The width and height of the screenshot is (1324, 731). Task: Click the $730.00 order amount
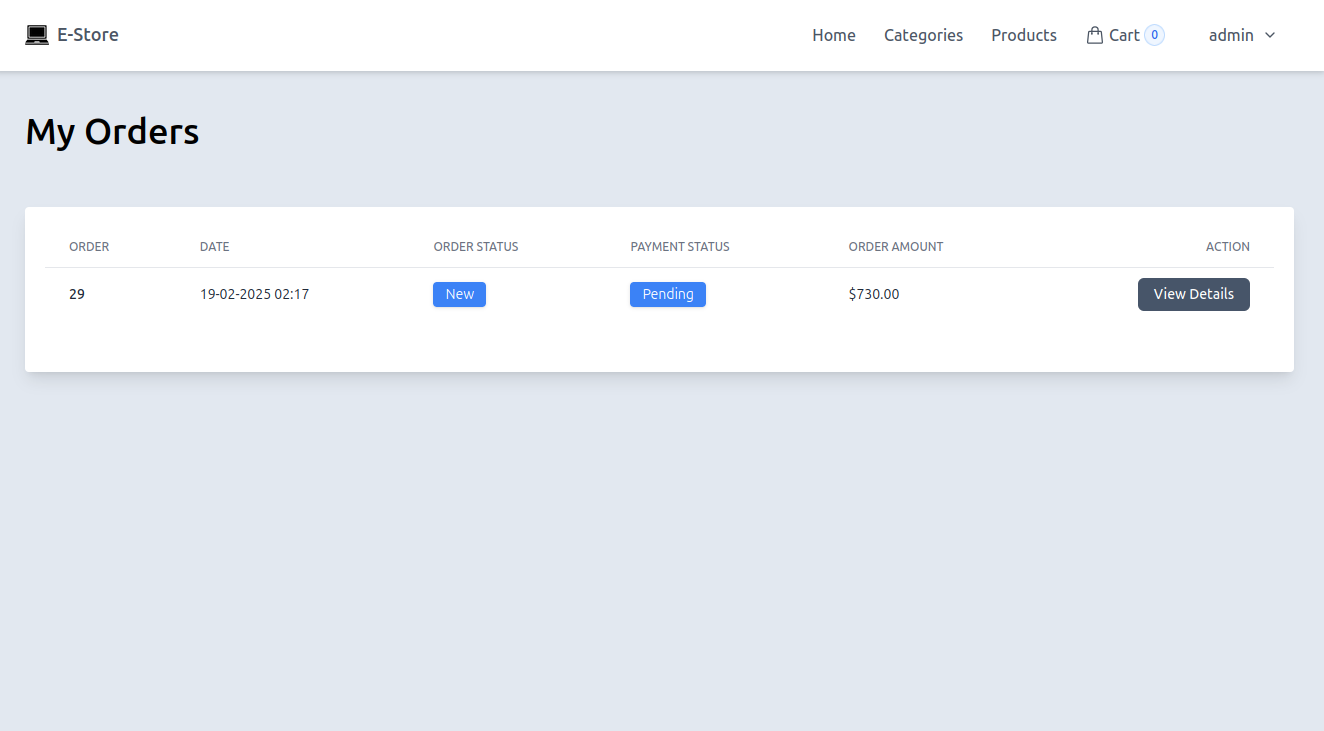(873, 294)
